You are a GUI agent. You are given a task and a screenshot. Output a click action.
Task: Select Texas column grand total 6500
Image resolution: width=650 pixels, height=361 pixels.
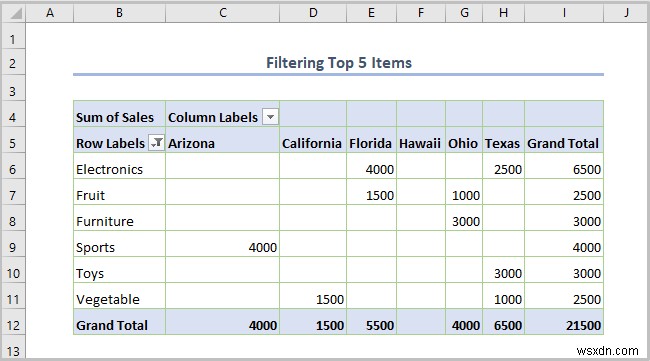(503, 322)
